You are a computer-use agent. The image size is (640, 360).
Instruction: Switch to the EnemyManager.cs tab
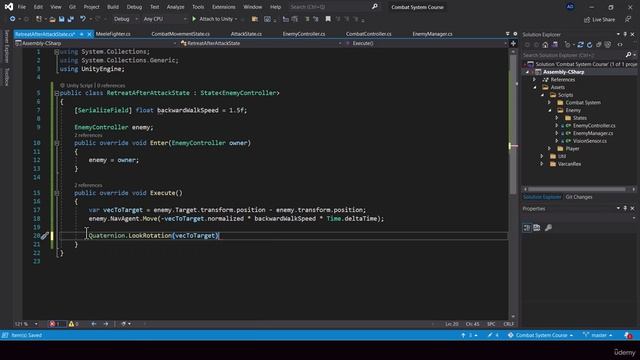pyautogui.click(x=432, y=34)
